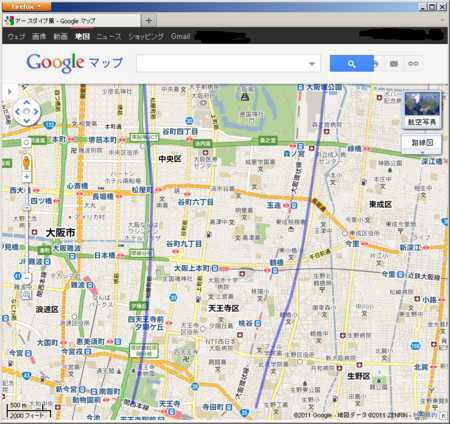
Task: Pan the map up with the arrow
Action: click(27, 103)
